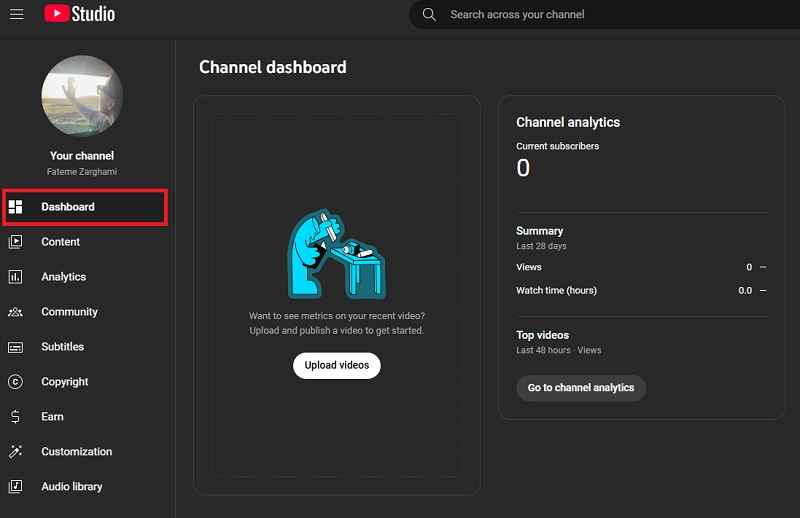The height and width of the screenshot is (518, 800).
Task: Open the hamburger menu icon
Action: [17, 14]
